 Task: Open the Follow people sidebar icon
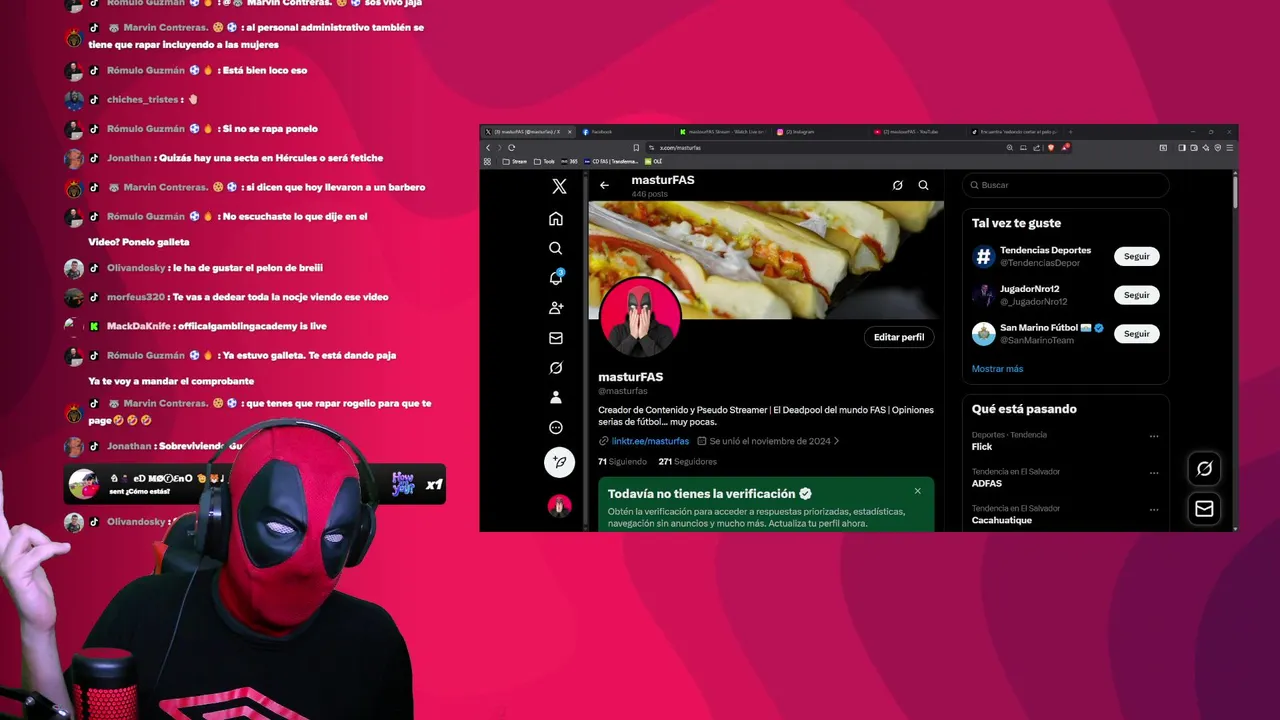(556, 308)
